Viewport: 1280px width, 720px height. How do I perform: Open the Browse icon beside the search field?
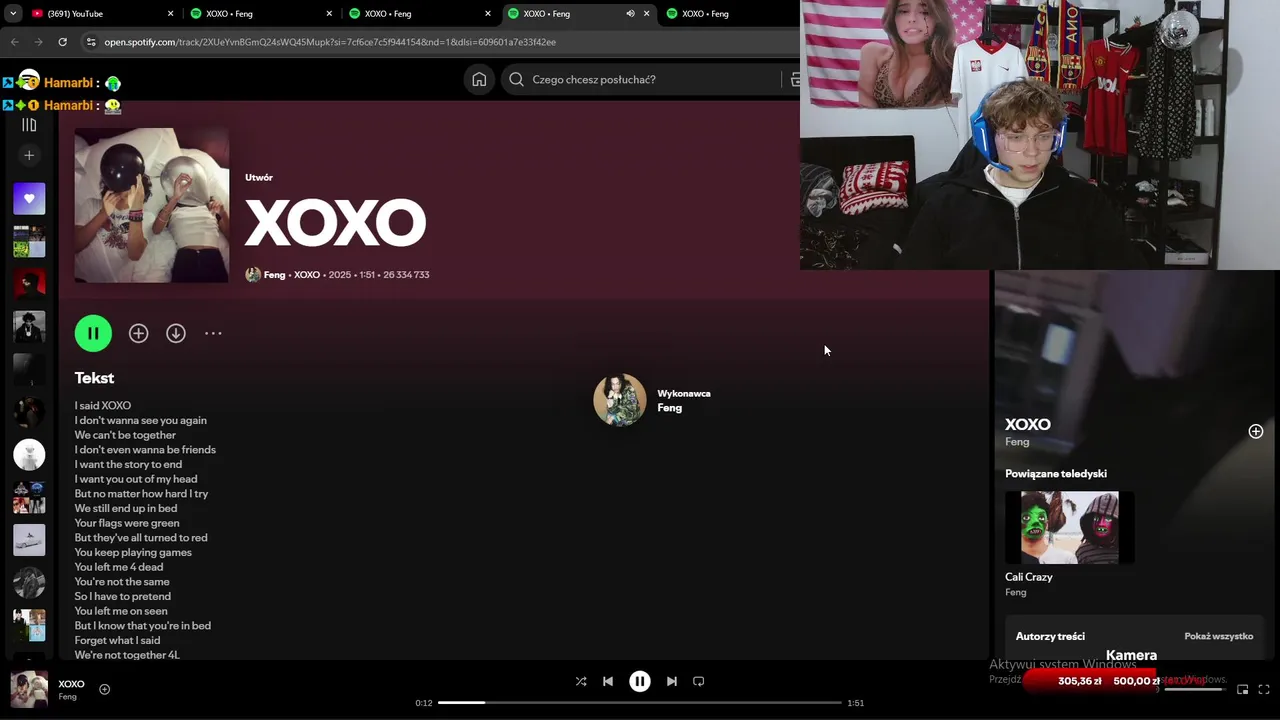point(794,79)
